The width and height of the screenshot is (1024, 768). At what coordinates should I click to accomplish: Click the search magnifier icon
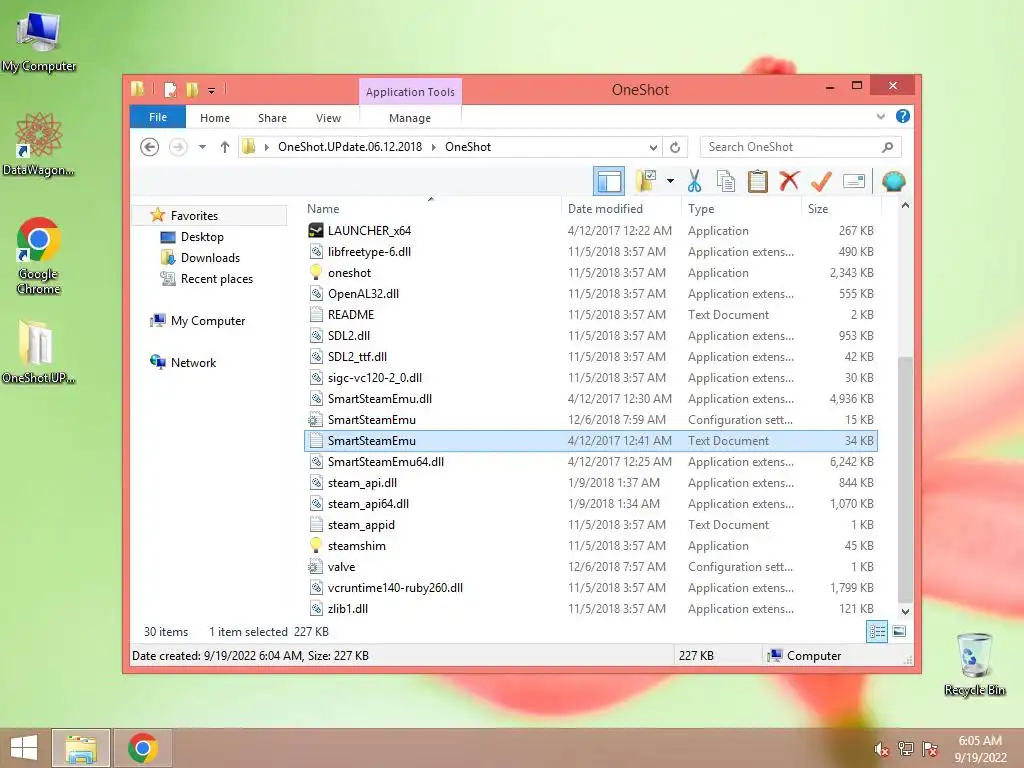pos(888,147)
